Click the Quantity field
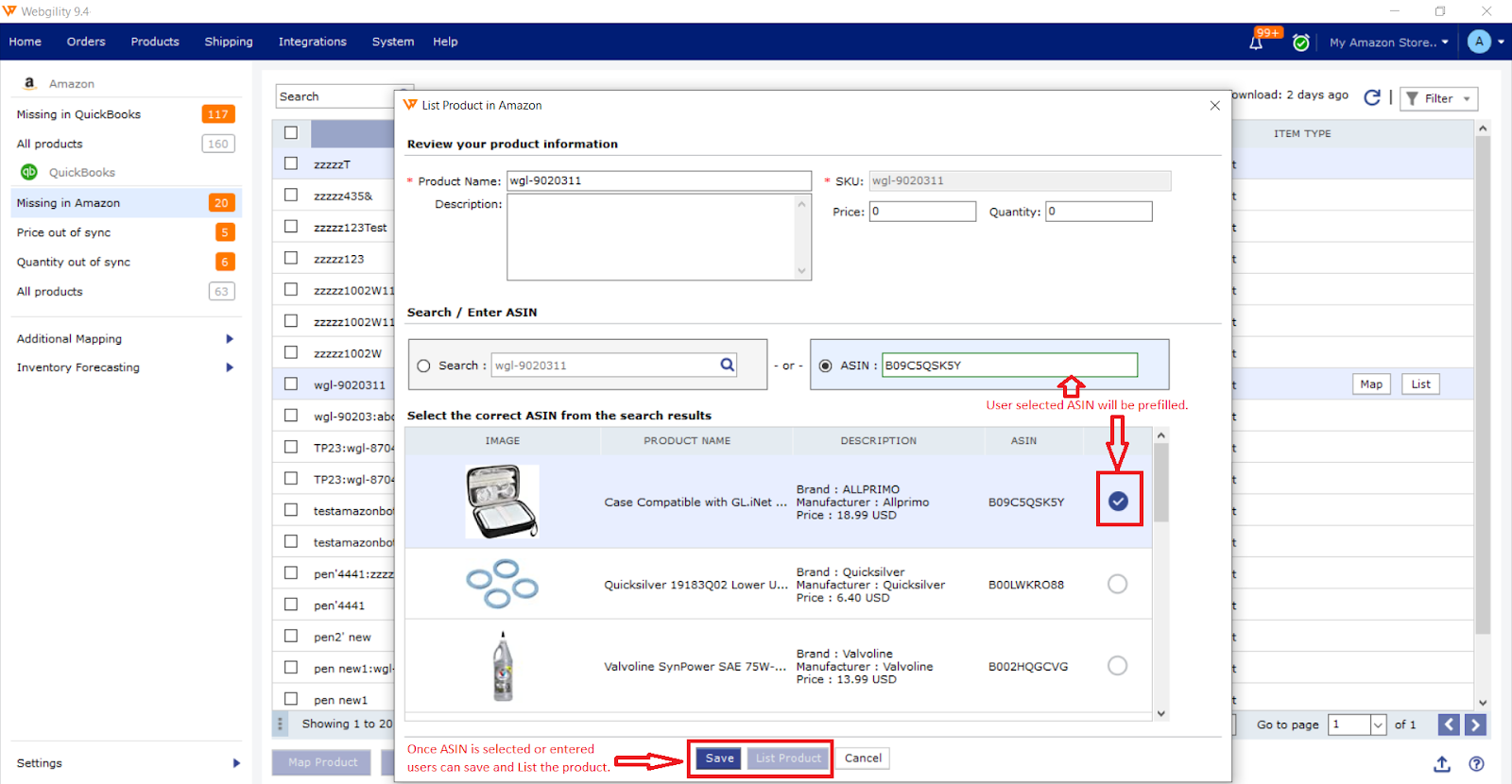This screenshot has width=1512, height=784. 1099,212
